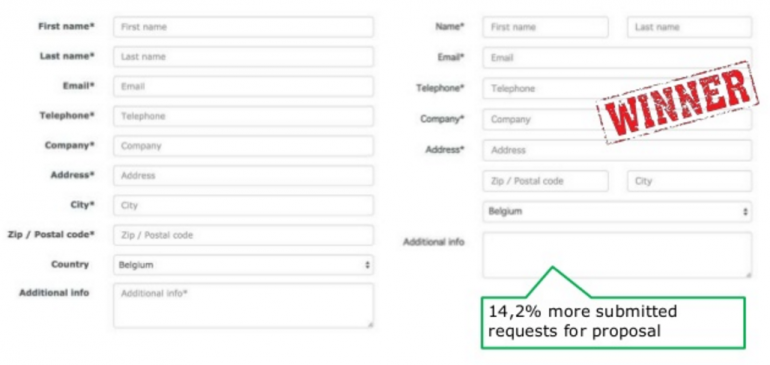Click the right form Additional info textarea
The width and height of the screenshot is (770, 365).
617,255
